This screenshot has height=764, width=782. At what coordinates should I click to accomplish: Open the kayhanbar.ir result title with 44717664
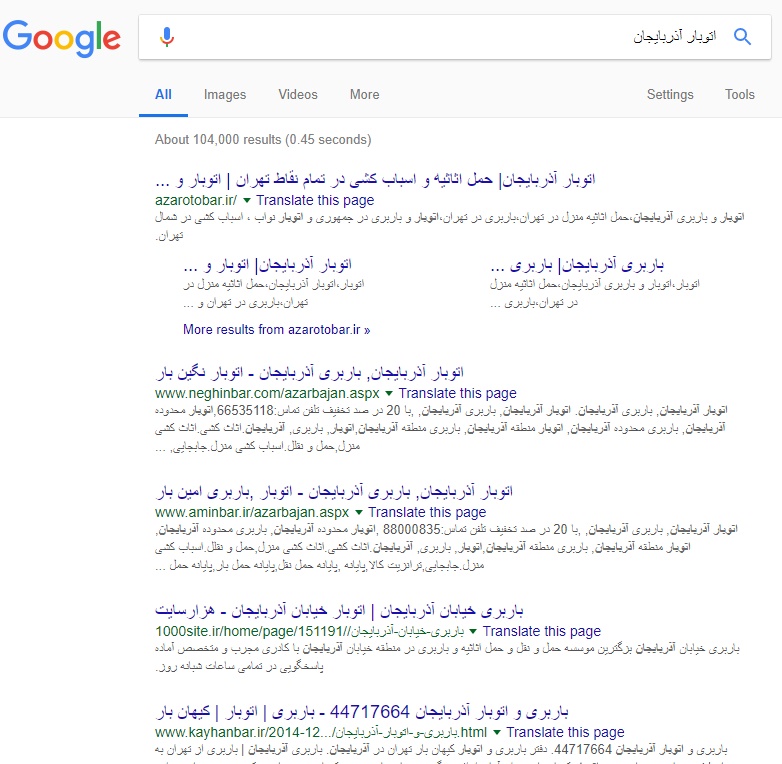coord(362,712)
